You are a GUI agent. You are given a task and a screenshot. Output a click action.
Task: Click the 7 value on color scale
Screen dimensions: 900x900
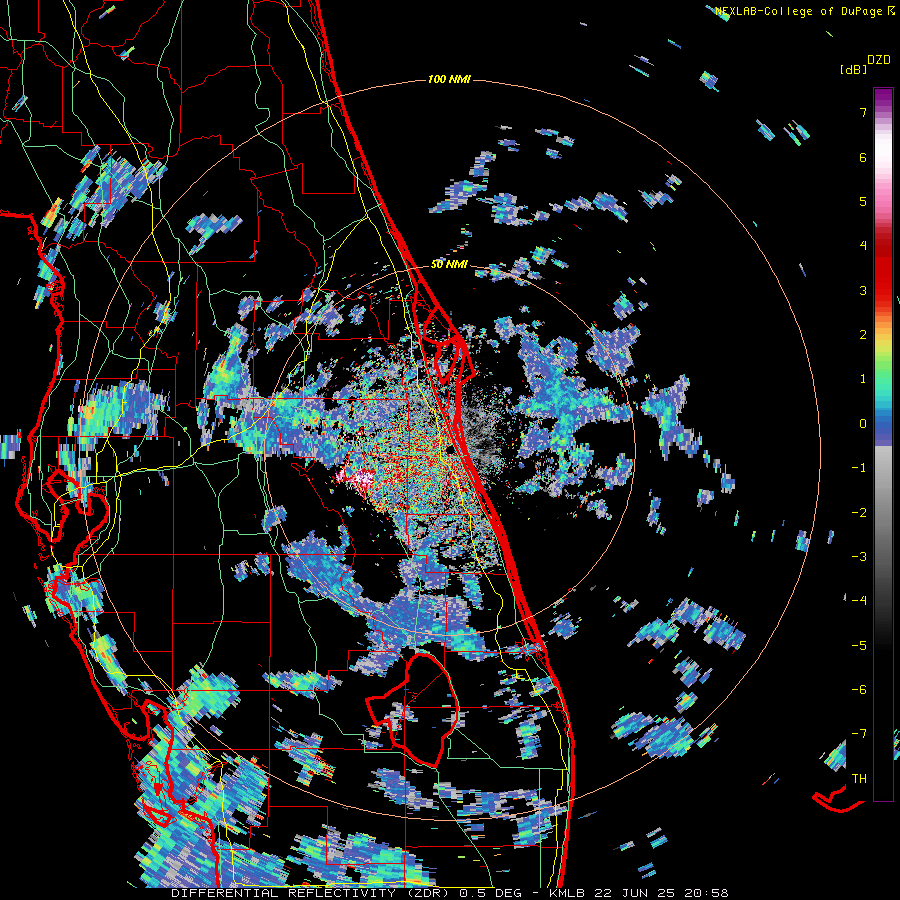[863, 112]
